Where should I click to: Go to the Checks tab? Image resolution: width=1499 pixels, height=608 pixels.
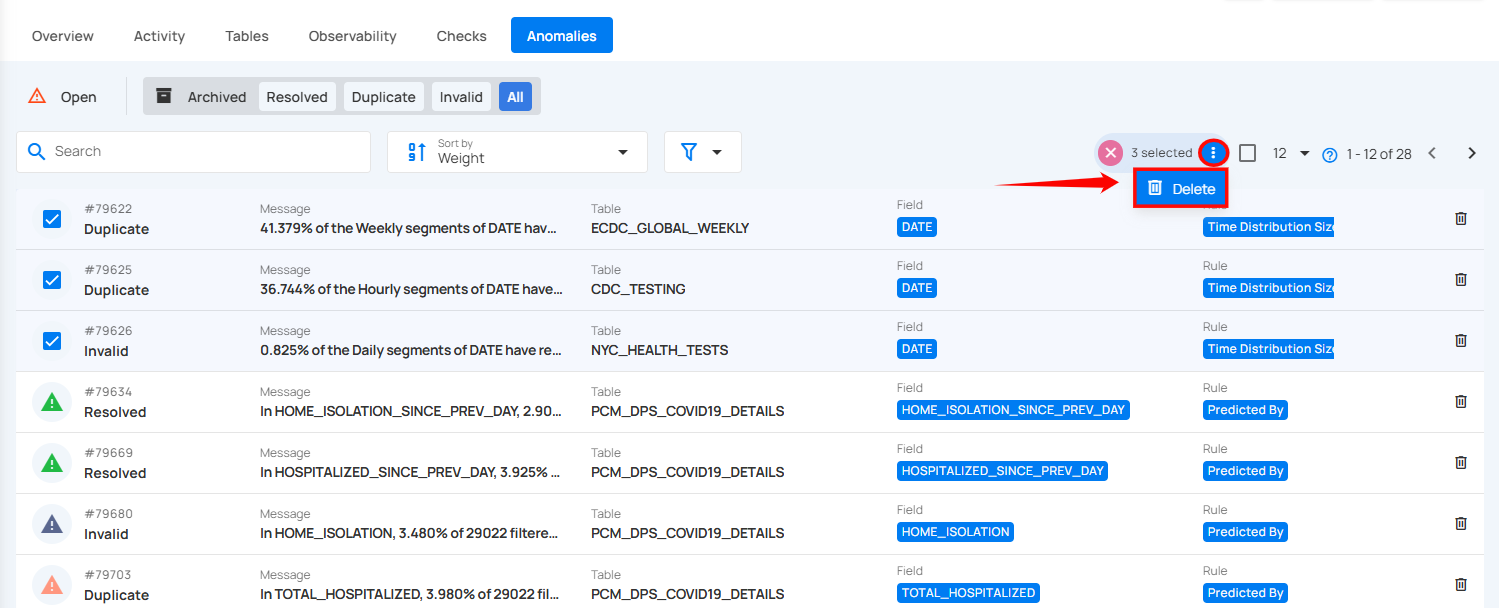[x=462, y=36]
